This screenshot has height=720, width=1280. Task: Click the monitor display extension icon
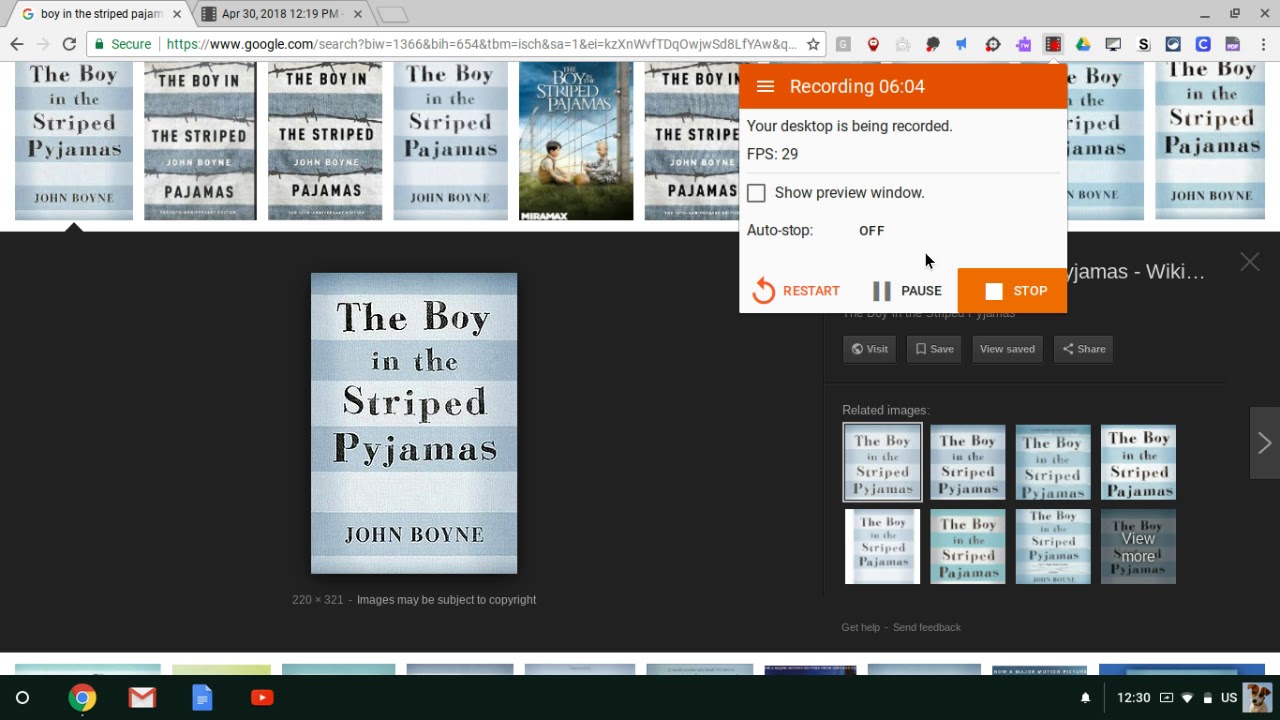[1113, 44]
